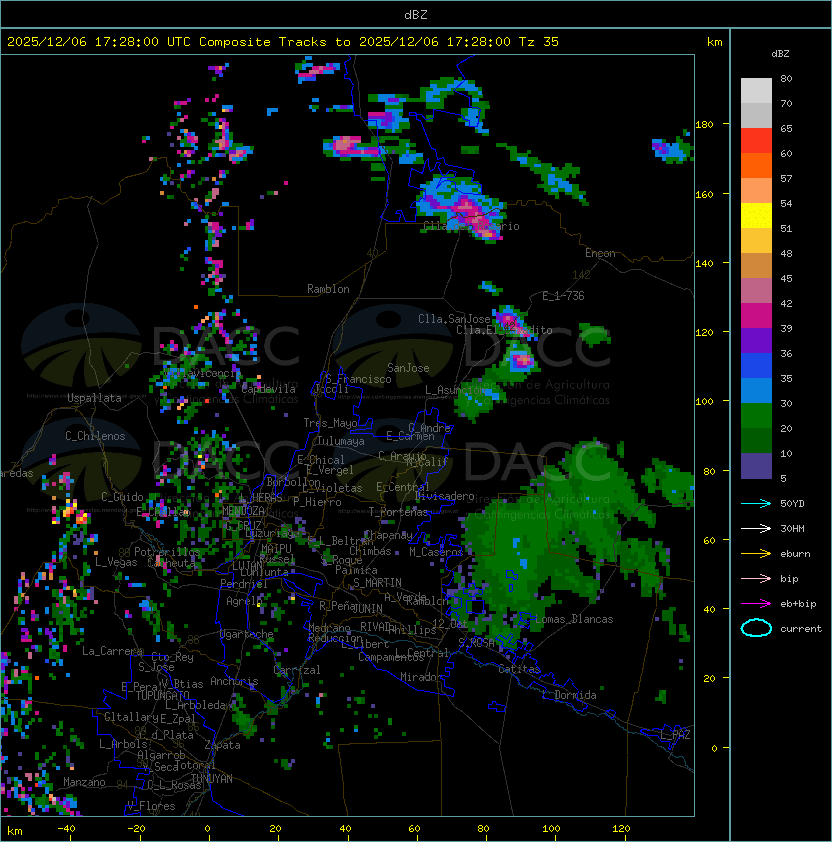Click the 'S_MARTIN' map label
Image resolution: width=832 pixels, height=842 pixels.
coord(377,583)
